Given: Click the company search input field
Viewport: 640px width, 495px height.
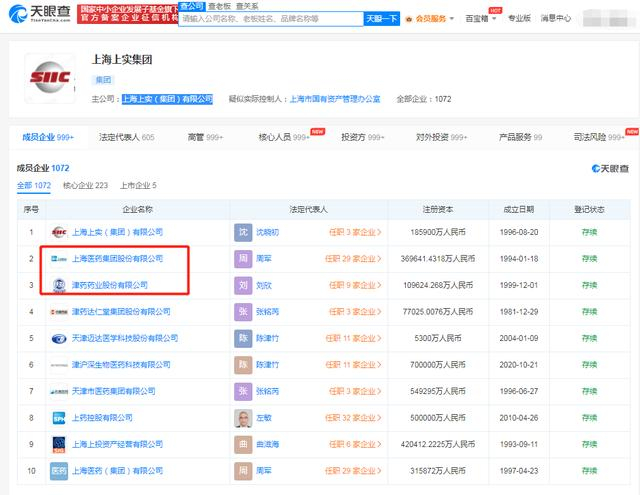Looking at the screenshot, I should (271, 19).
